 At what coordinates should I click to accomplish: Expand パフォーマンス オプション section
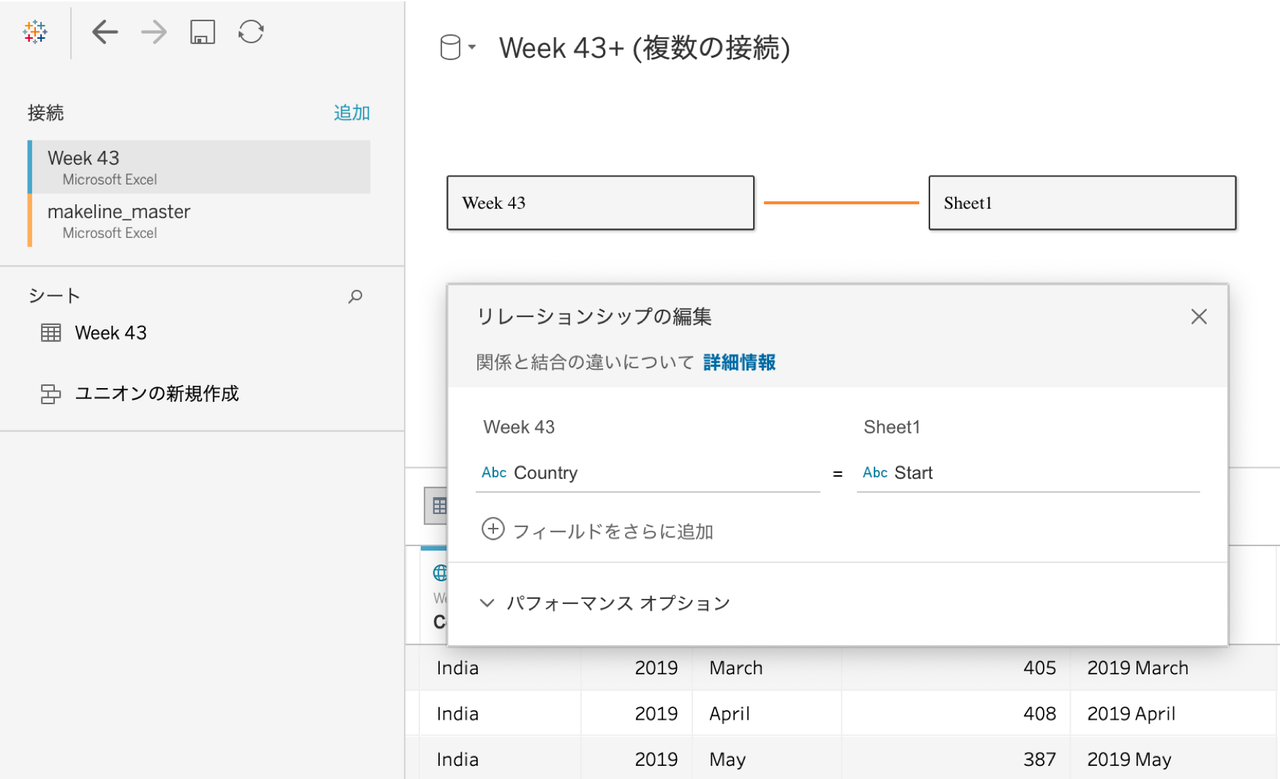605,603
